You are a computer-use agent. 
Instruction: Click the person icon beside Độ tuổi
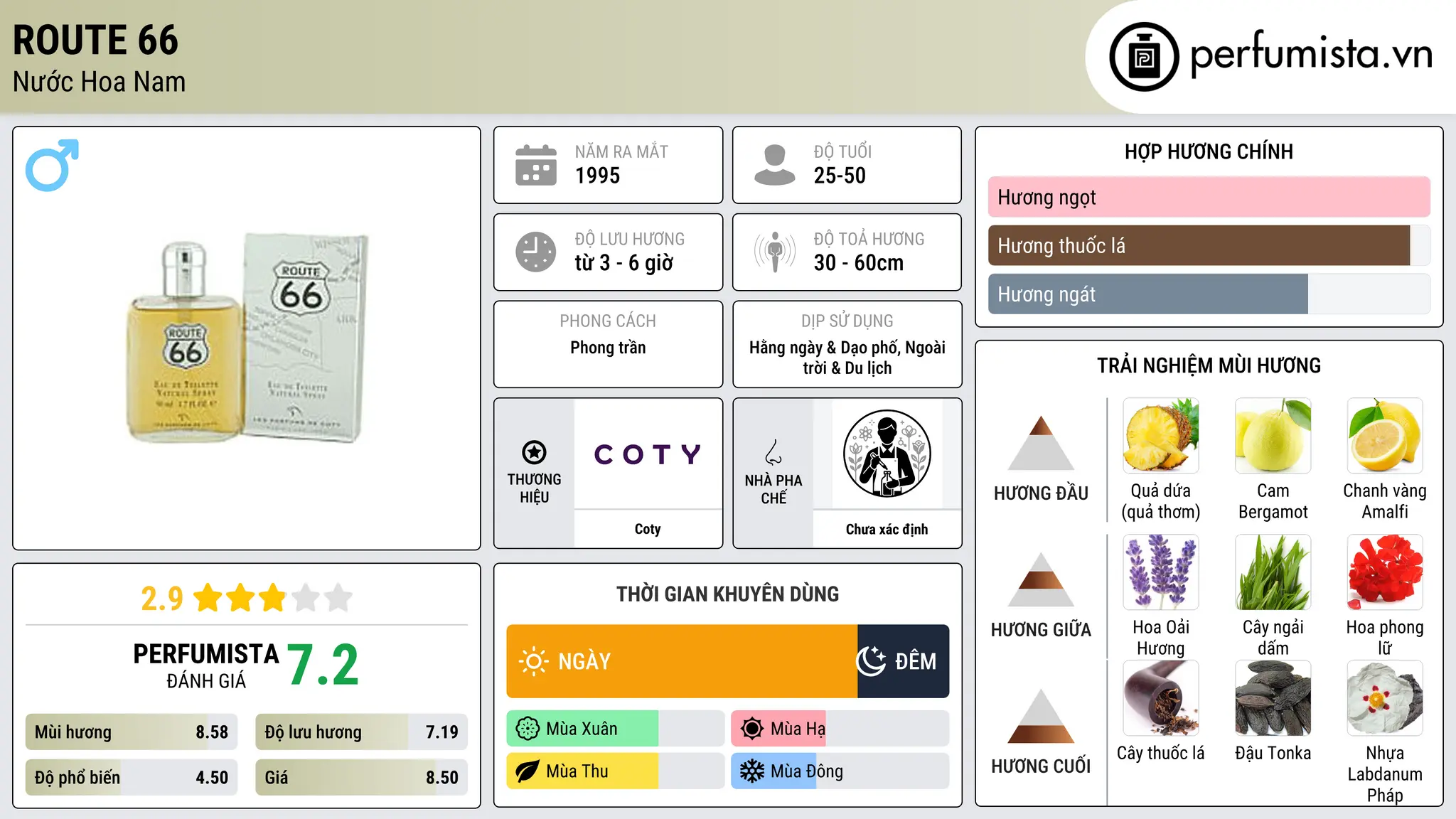click(x=774, y=165)
